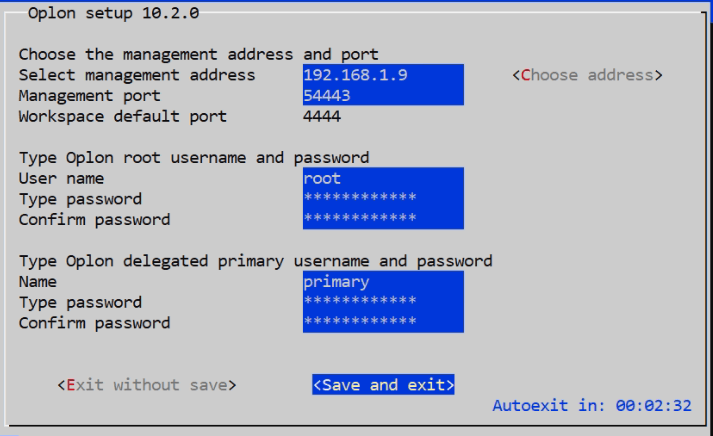Screen dimensions: 713x436
Task: Click the Management port field 54443
Action: [x=383, y=95]
